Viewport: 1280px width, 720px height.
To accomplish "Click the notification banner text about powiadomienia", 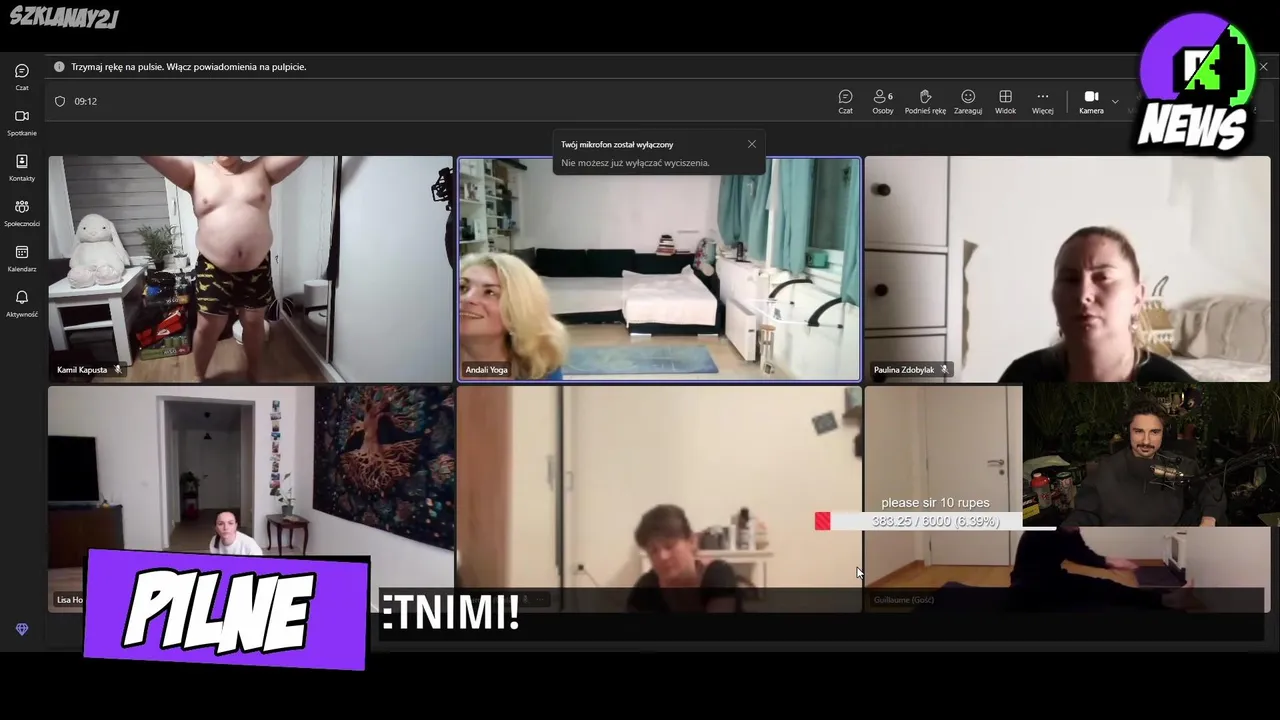I will coord(188,67).
